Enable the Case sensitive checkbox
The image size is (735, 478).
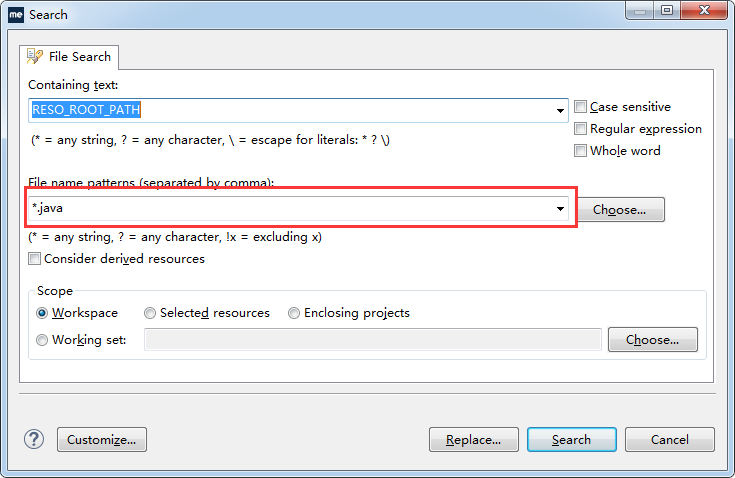click(580, 107)
